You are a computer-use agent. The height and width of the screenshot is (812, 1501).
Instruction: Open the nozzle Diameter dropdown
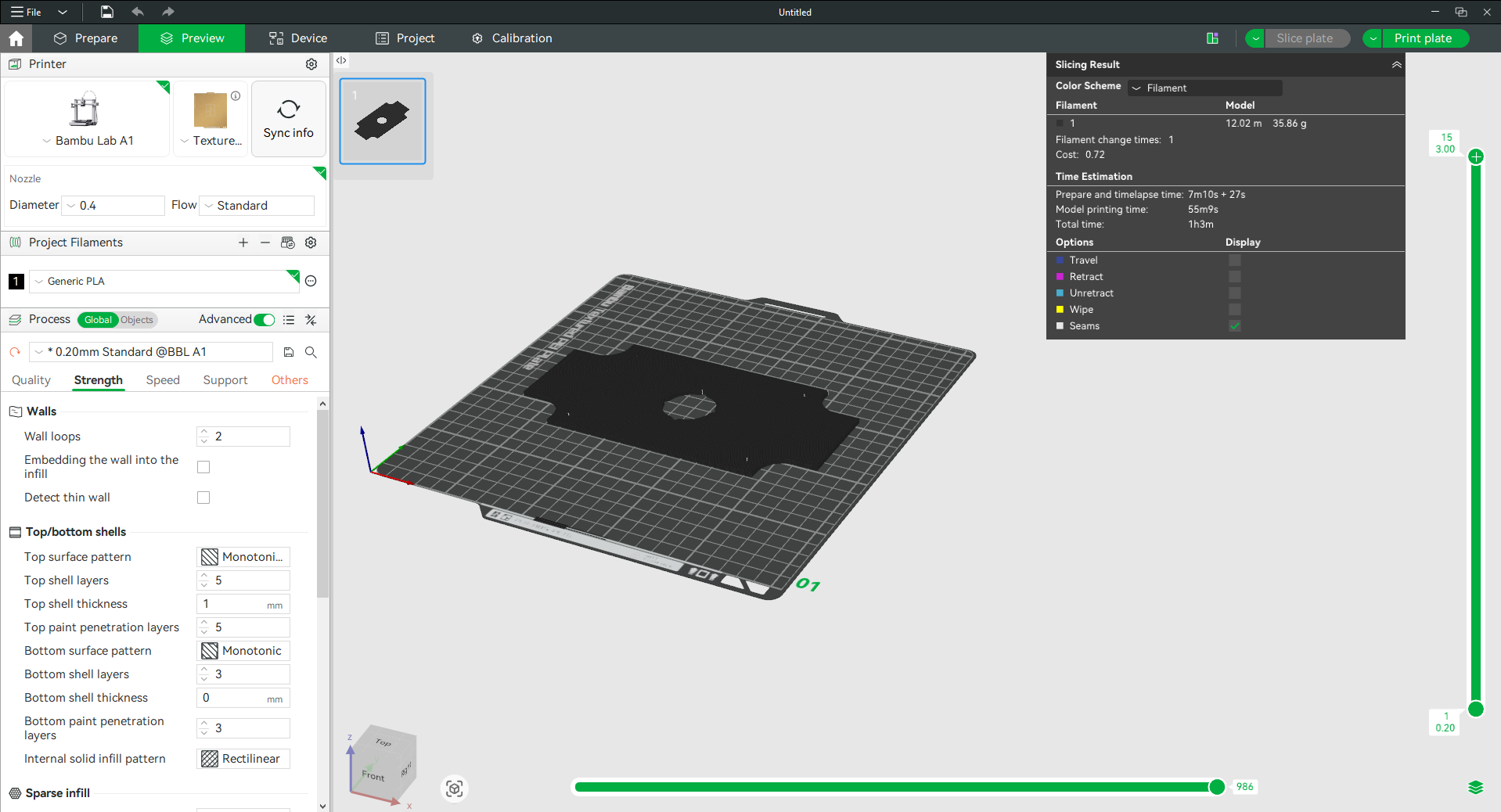pyautogui.click(x=113, y=206)
